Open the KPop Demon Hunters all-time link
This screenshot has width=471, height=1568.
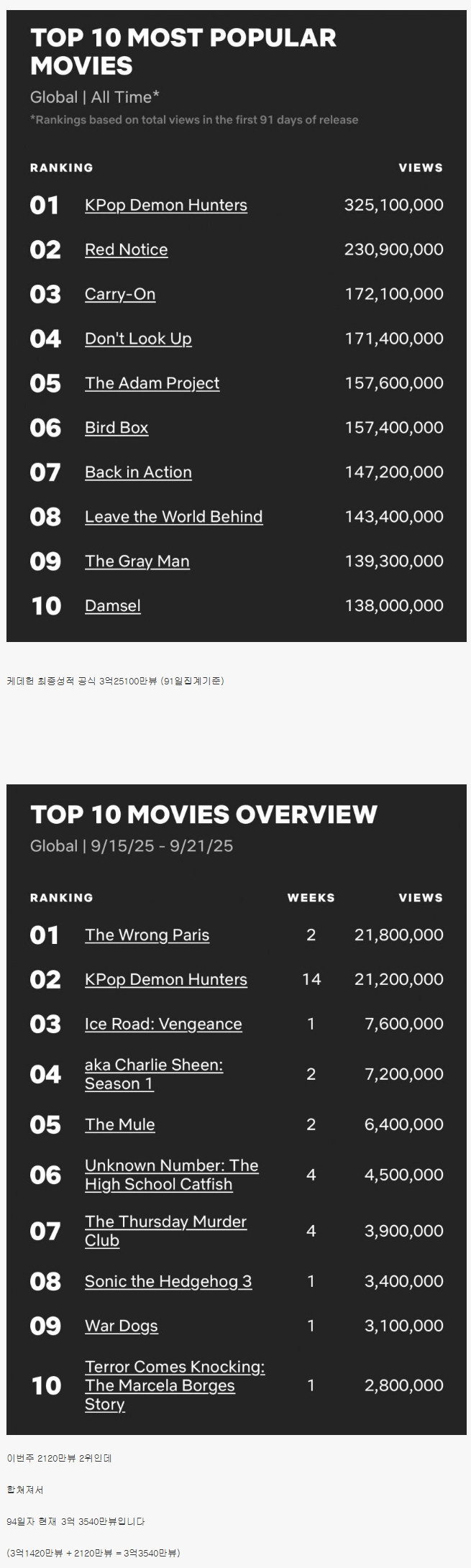click(x=166, y=205)
